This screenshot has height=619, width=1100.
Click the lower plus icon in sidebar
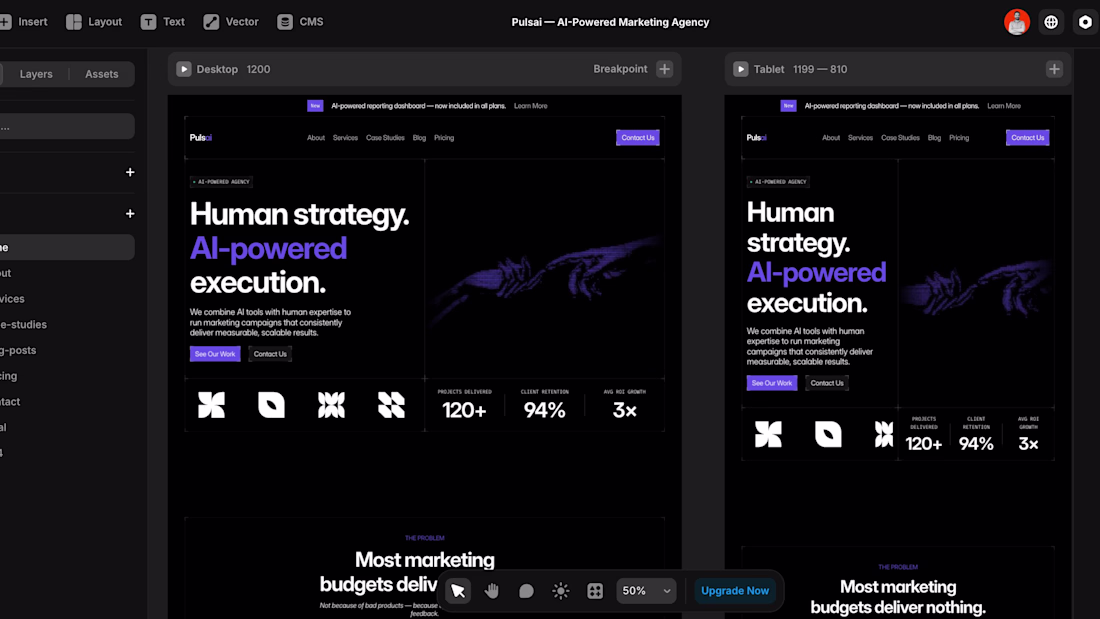tap(130, 213)
